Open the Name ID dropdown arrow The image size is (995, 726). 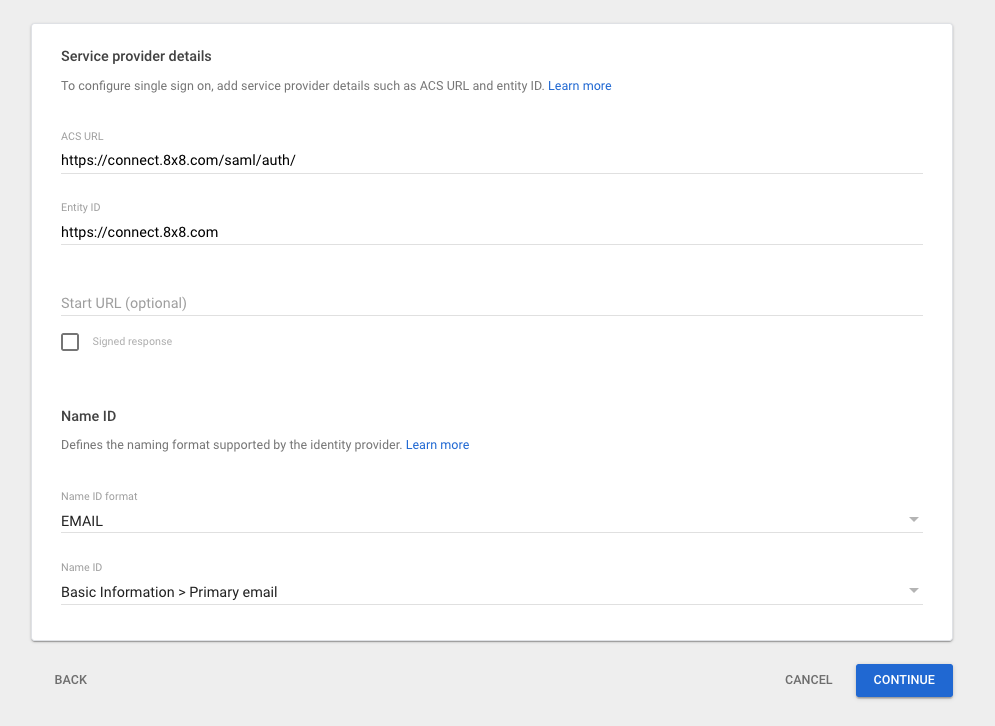tap(913, 591)
